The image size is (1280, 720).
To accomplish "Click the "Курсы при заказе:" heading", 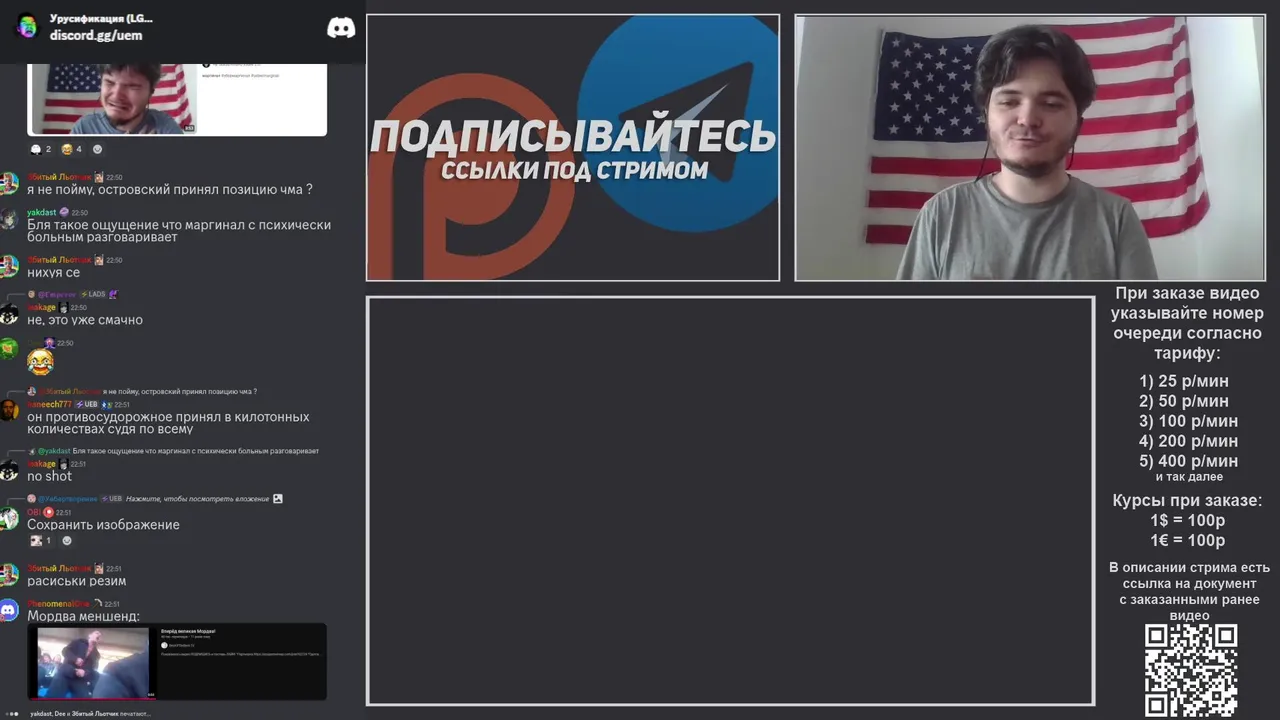I will pyautogui.click(x=1187, y=500).
